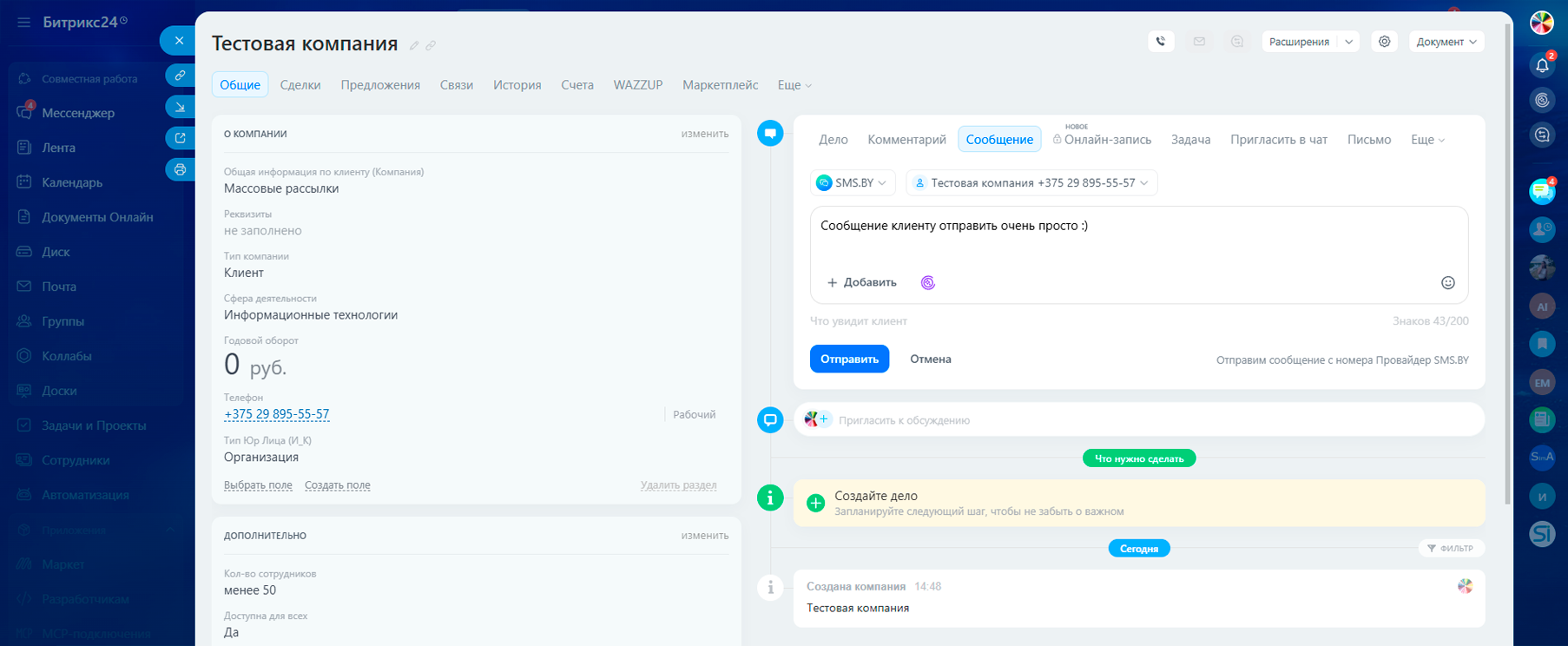Click the green plus icon in Создайте дело
The image size is (1568, 646).
tap(815, 503)
